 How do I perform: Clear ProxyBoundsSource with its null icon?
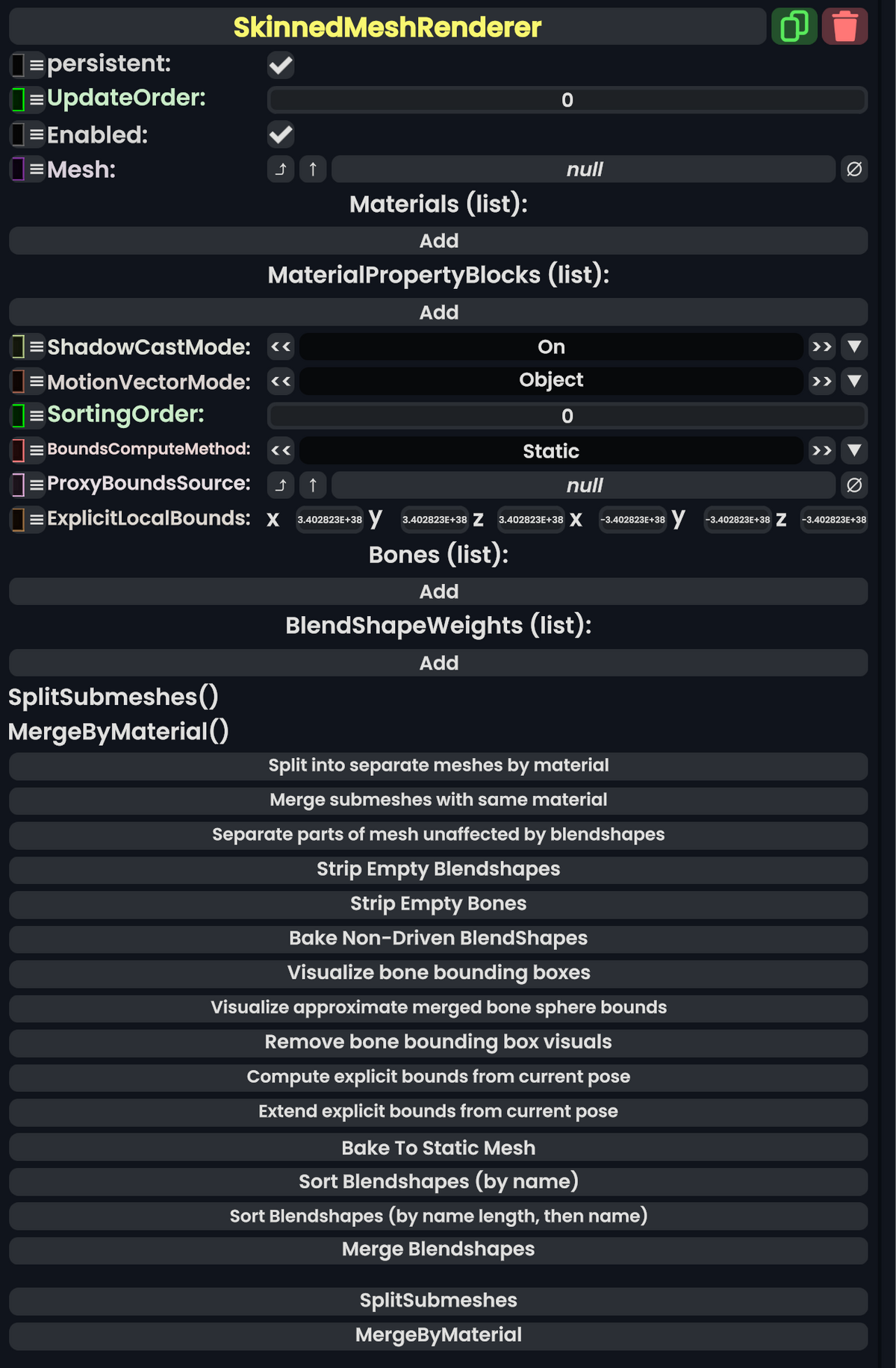click(x=853, y=485)
